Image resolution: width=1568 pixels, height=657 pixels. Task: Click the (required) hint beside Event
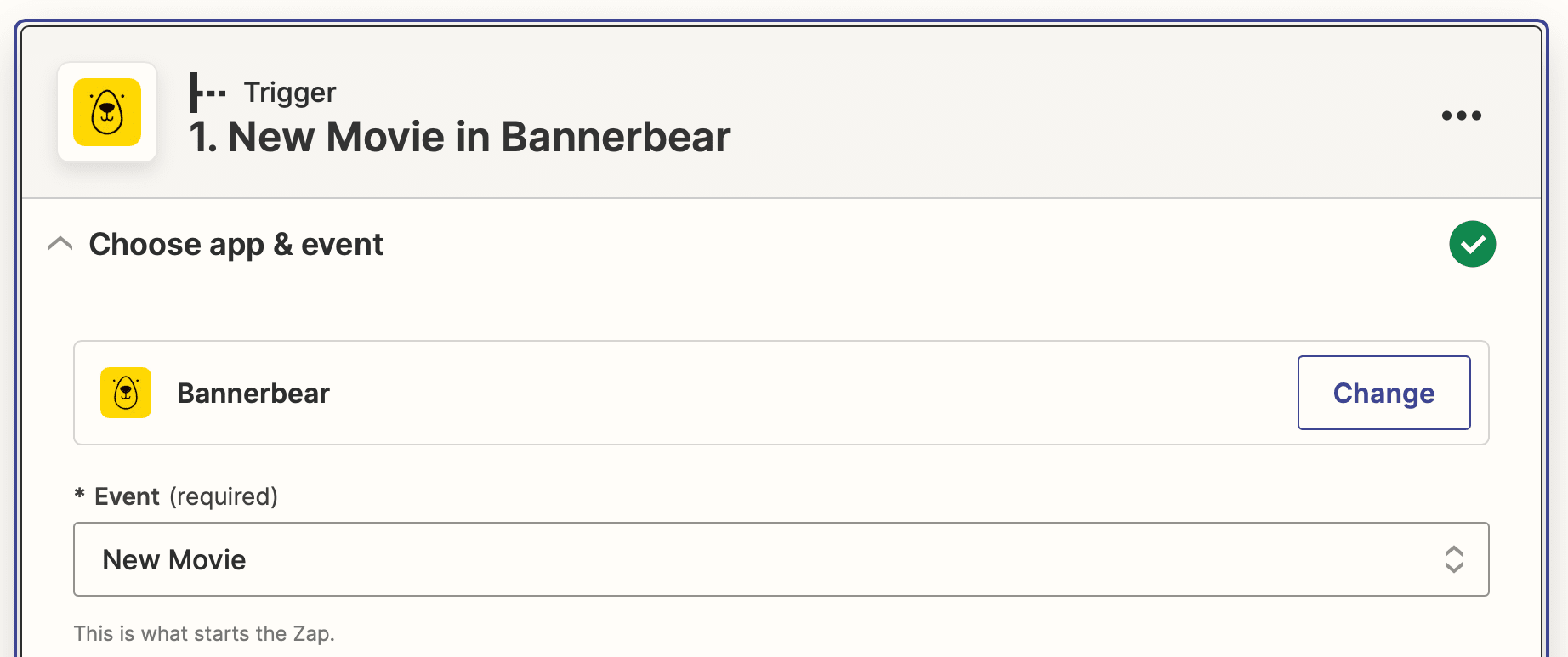click(224, 496)
